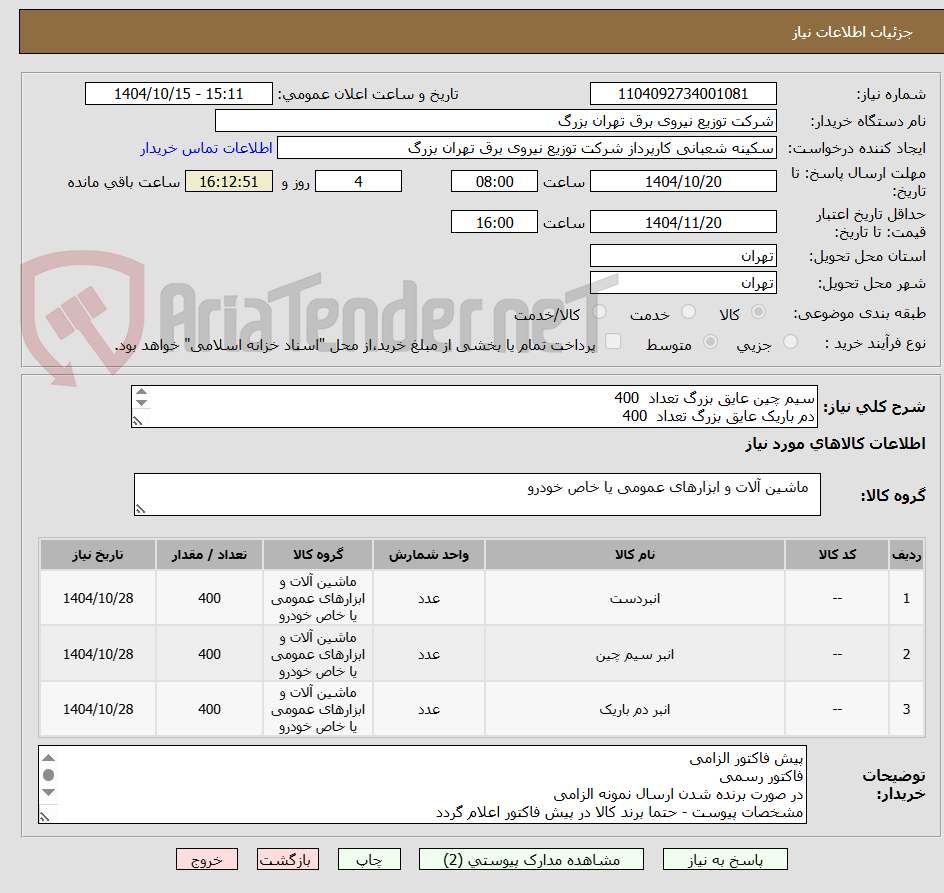Click the کد کالا column header
944x893 pixels.
(837, 555)
